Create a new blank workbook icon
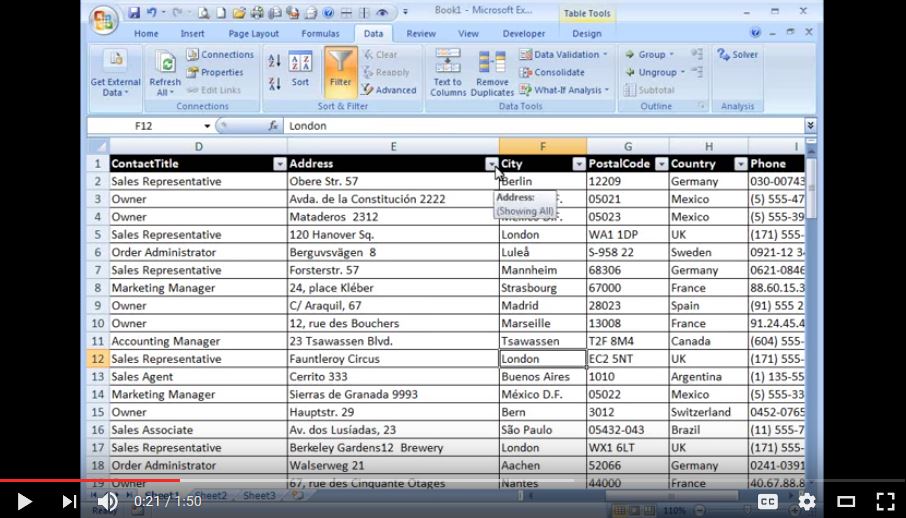Viewport: 906px width, 518px height. (x=221, y=12)
